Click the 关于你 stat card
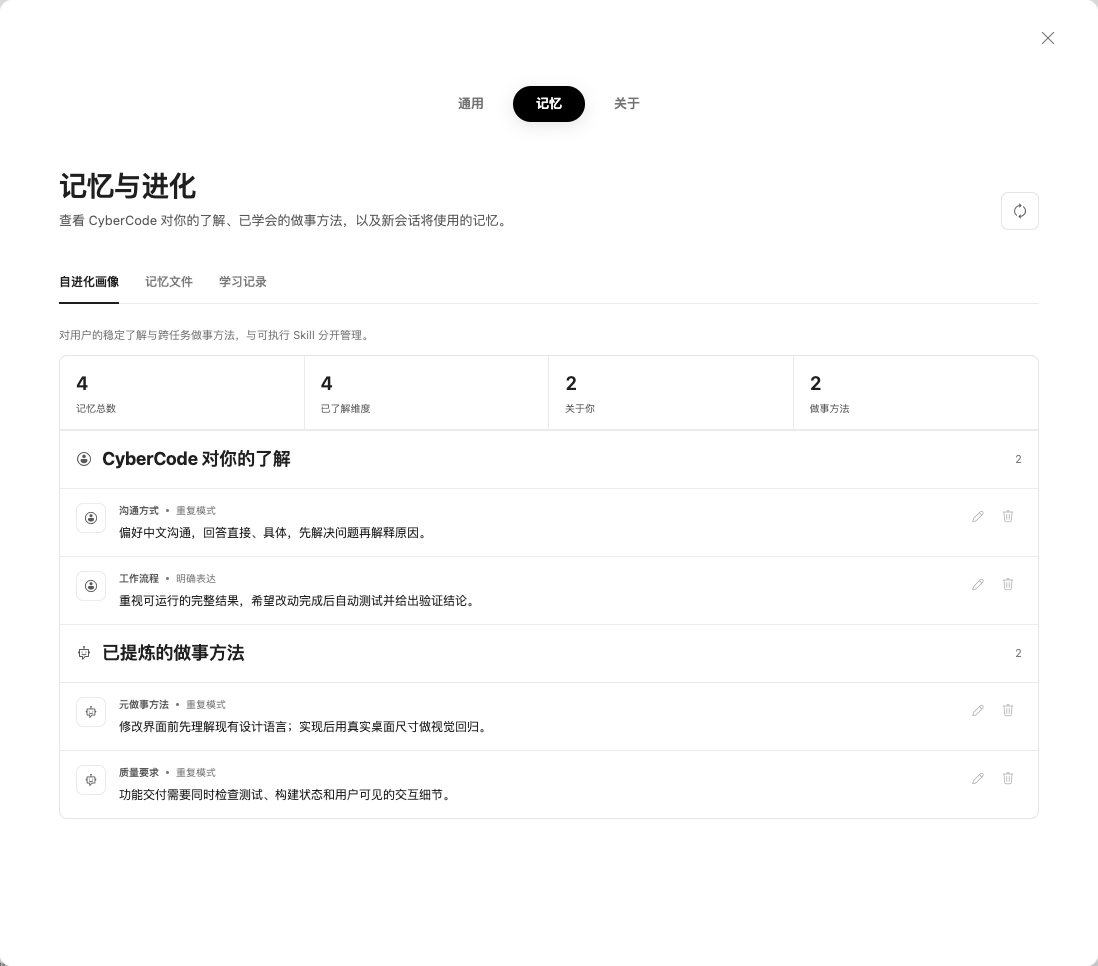The width and height of the screenshot is (1098, 966). coord(671,393)
